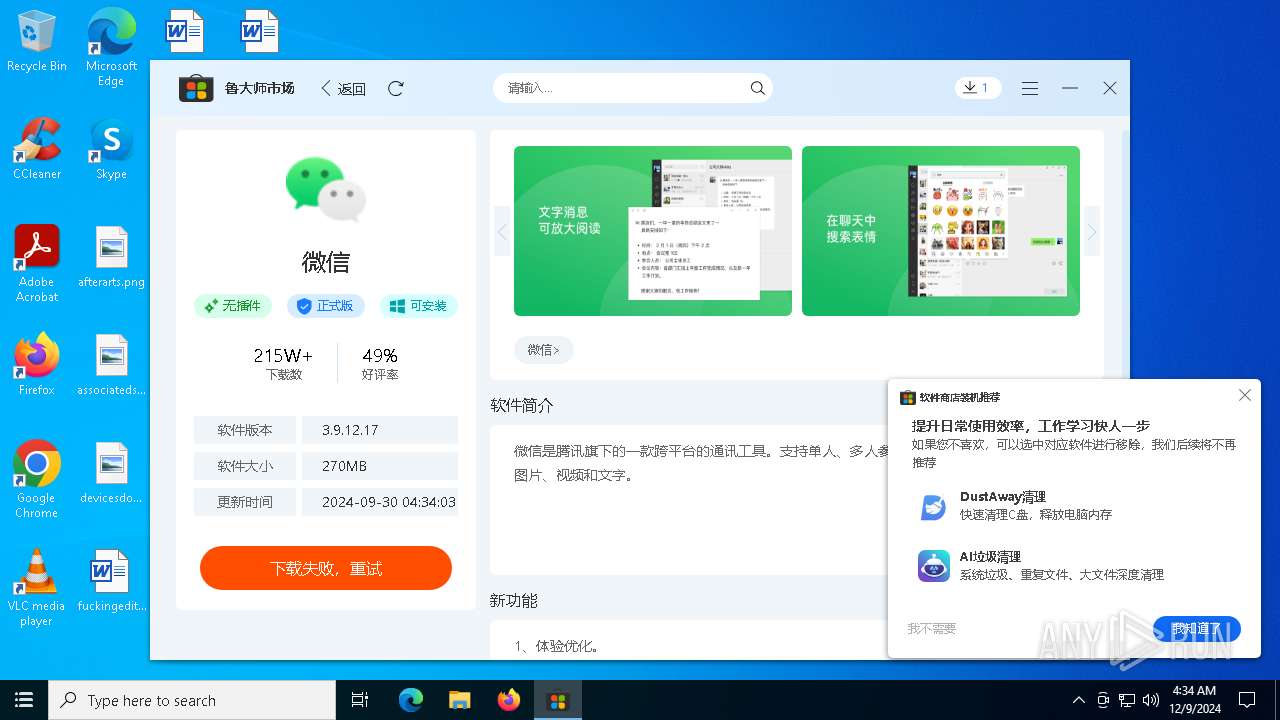Click the taskbar search box

[x=192, y=700]
